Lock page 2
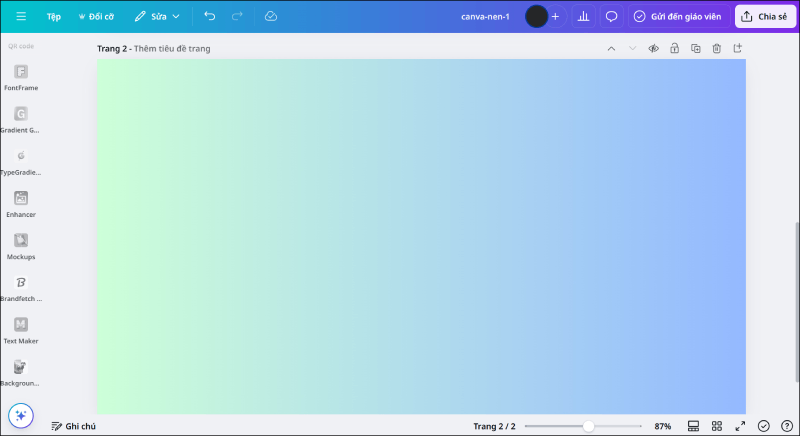 point(674,48)
